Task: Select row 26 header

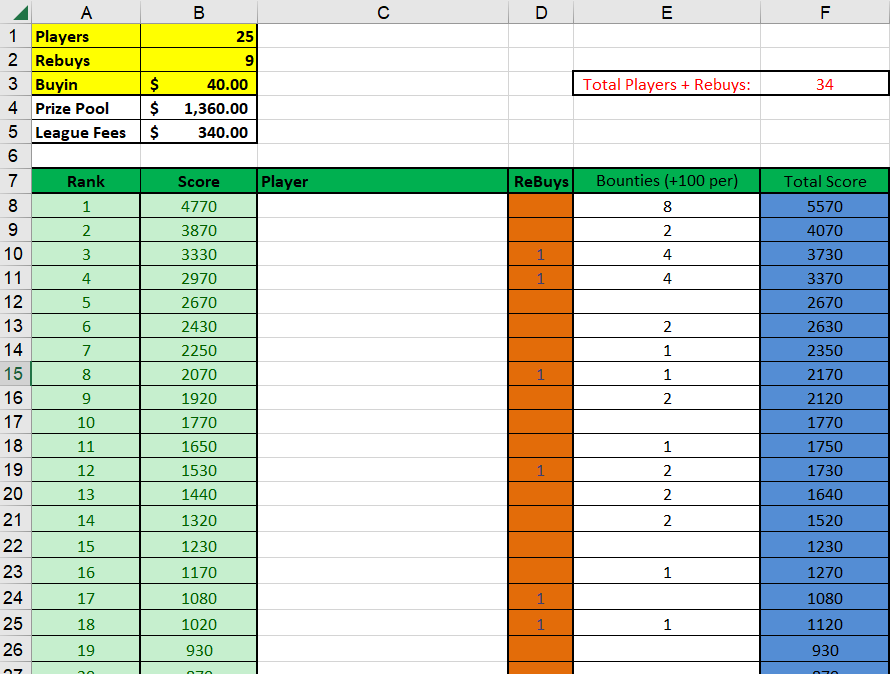Action: click(15, 650)
